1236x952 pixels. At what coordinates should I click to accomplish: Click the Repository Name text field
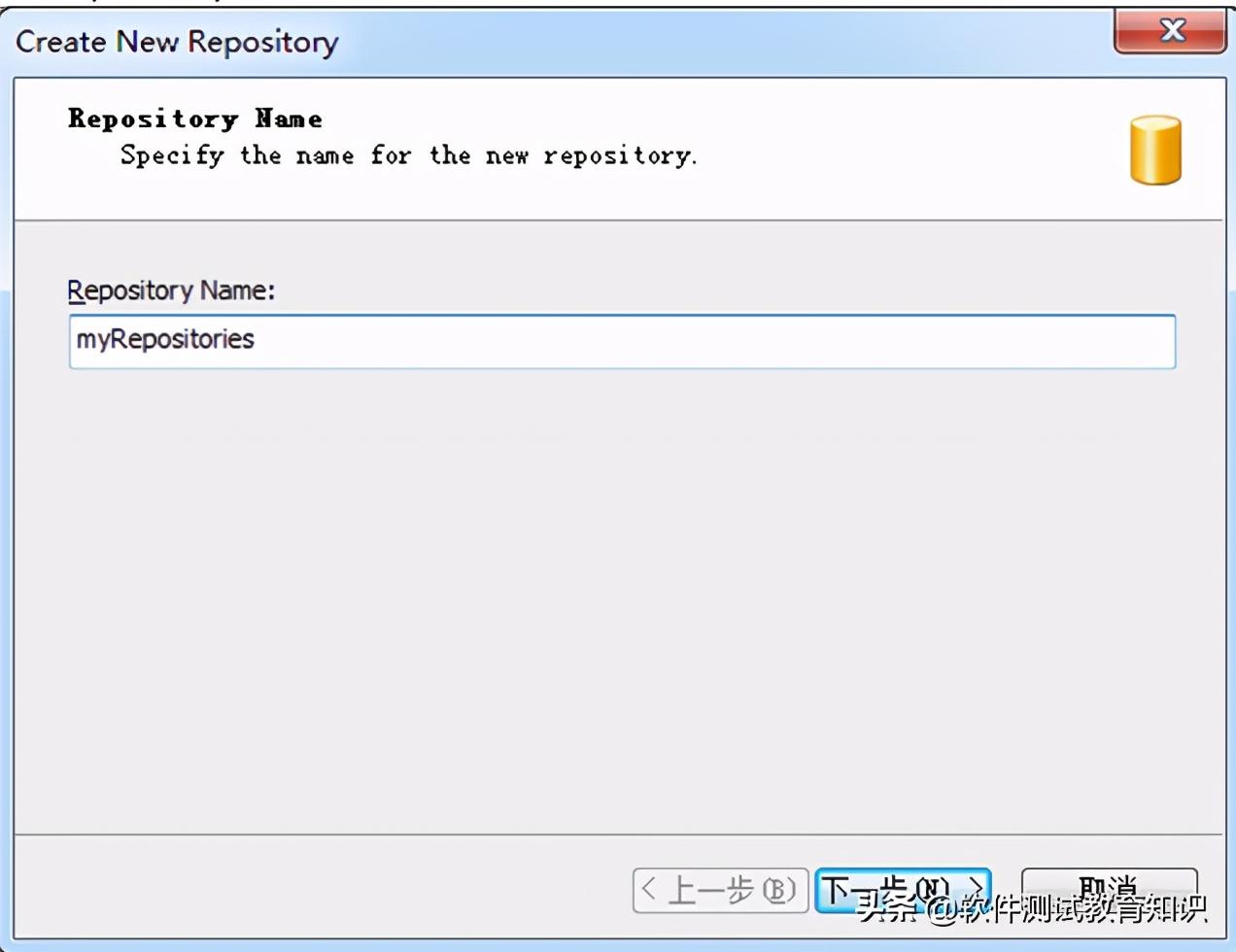(x=622, y=341)
